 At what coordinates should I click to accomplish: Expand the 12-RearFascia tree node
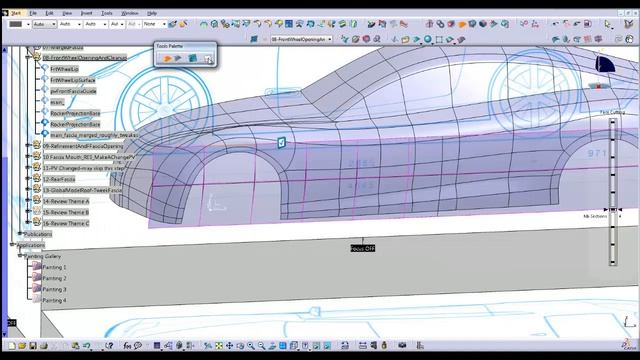tap(28, 178)
